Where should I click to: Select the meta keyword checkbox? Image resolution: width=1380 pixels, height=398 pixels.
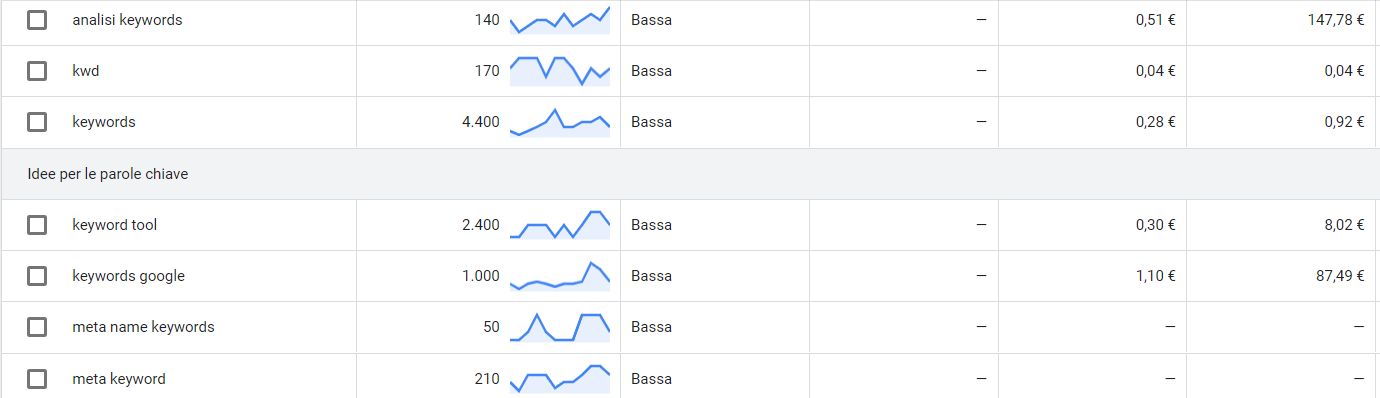tap(37, 379)
